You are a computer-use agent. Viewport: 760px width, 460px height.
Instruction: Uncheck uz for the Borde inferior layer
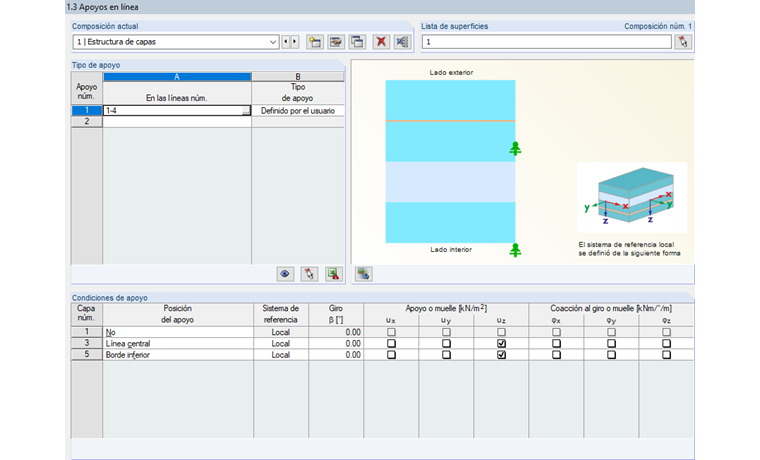[x=501, y=355]
